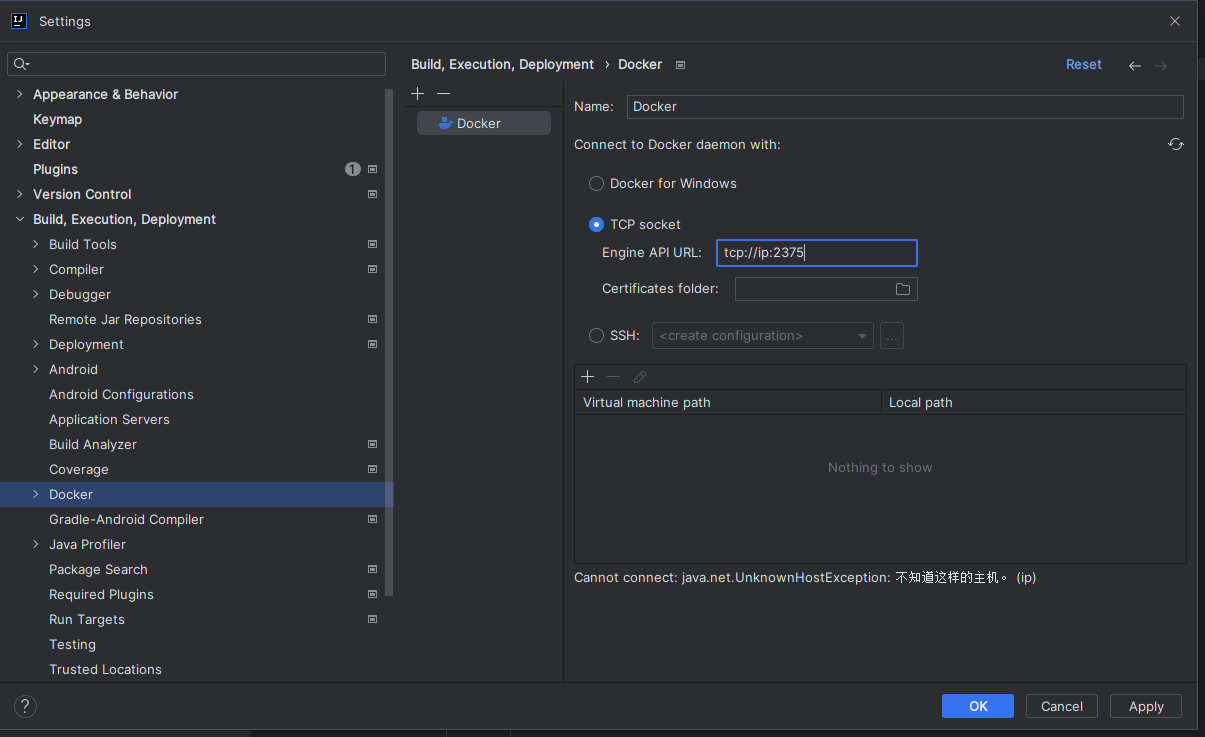Image resolution: width=1205 pixels, height=737 pixels.
Task: Select the Docker for Windows radio button
Action: (596, 184)
